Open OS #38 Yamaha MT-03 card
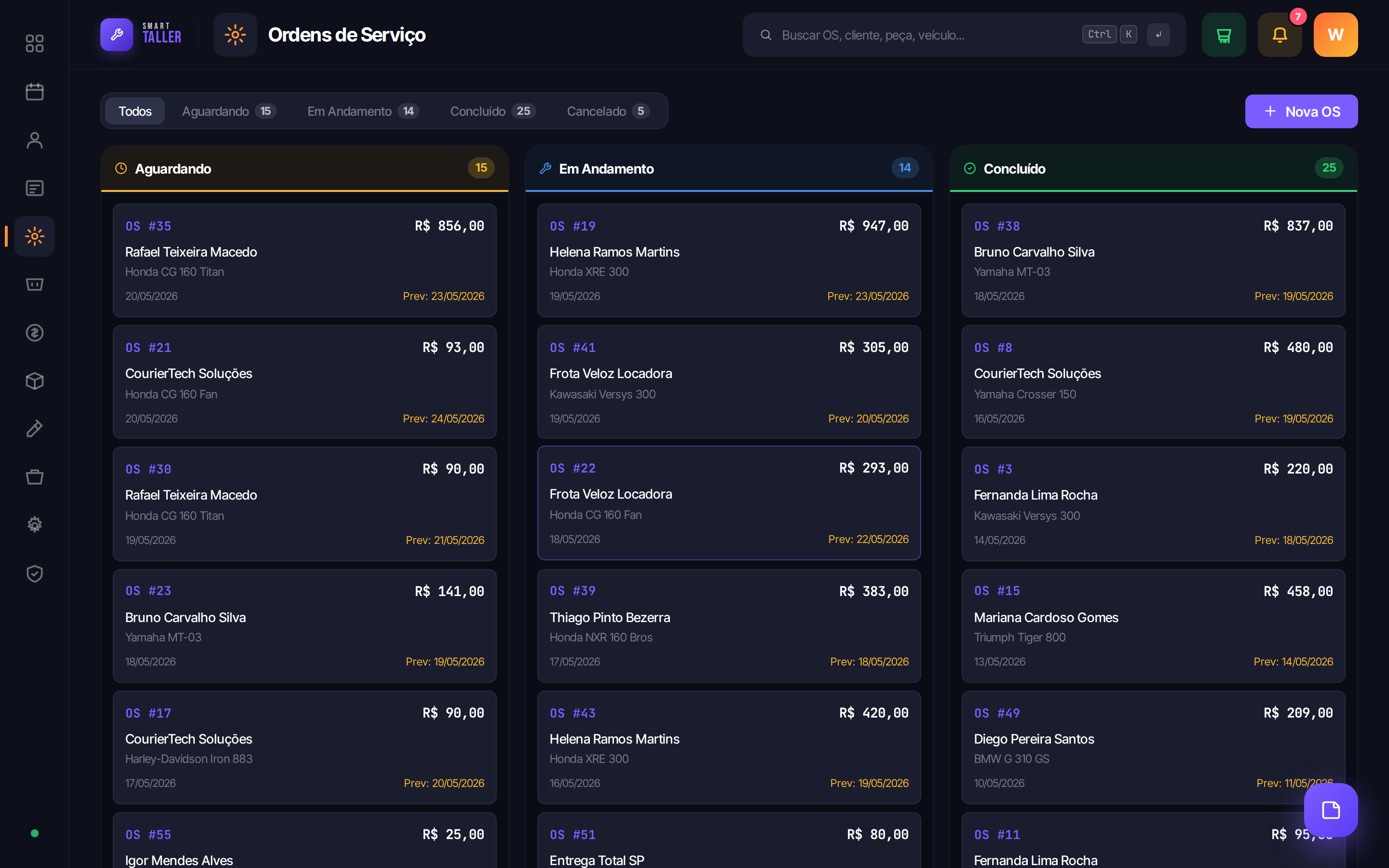This screenshot has width=1389, height=868. click(x=1153, y=260)
